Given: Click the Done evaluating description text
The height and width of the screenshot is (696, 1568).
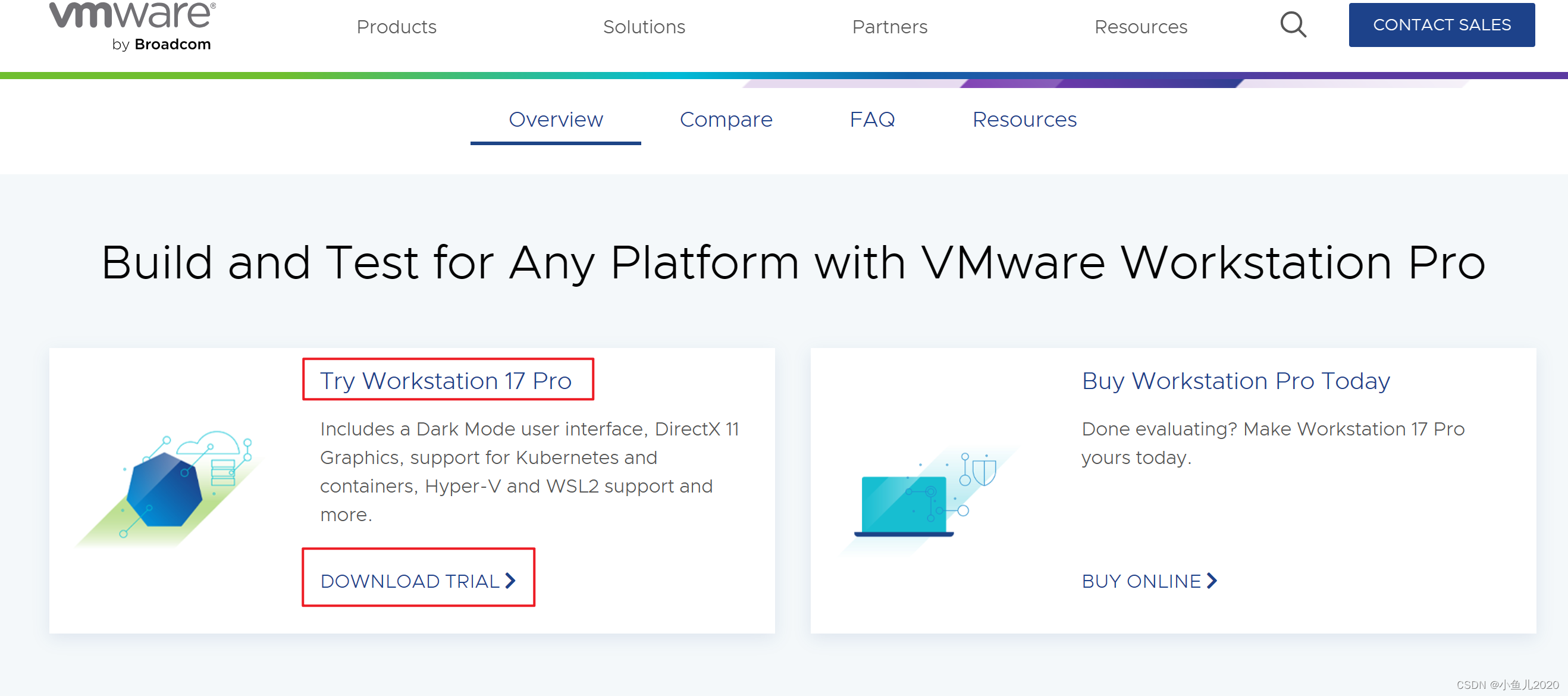Looking at the screenshot, I should (x=1273, y=443).
